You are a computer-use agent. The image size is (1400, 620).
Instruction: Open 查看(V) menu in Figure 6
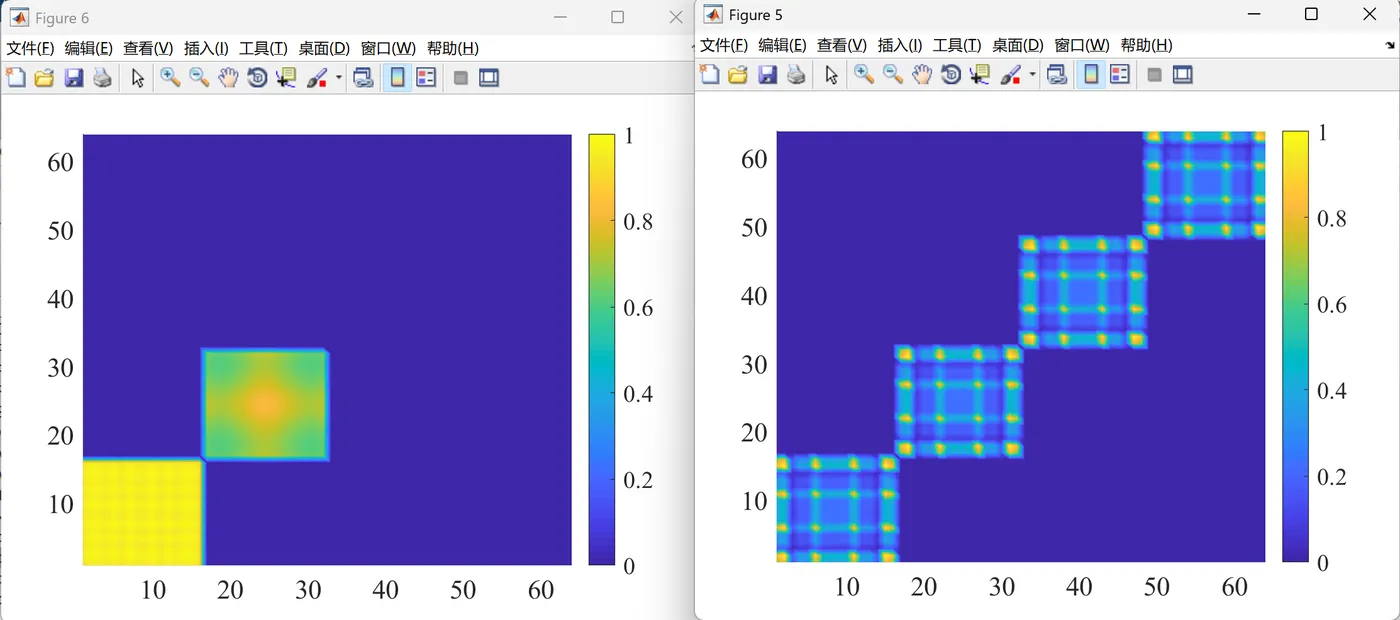(148, 48)
